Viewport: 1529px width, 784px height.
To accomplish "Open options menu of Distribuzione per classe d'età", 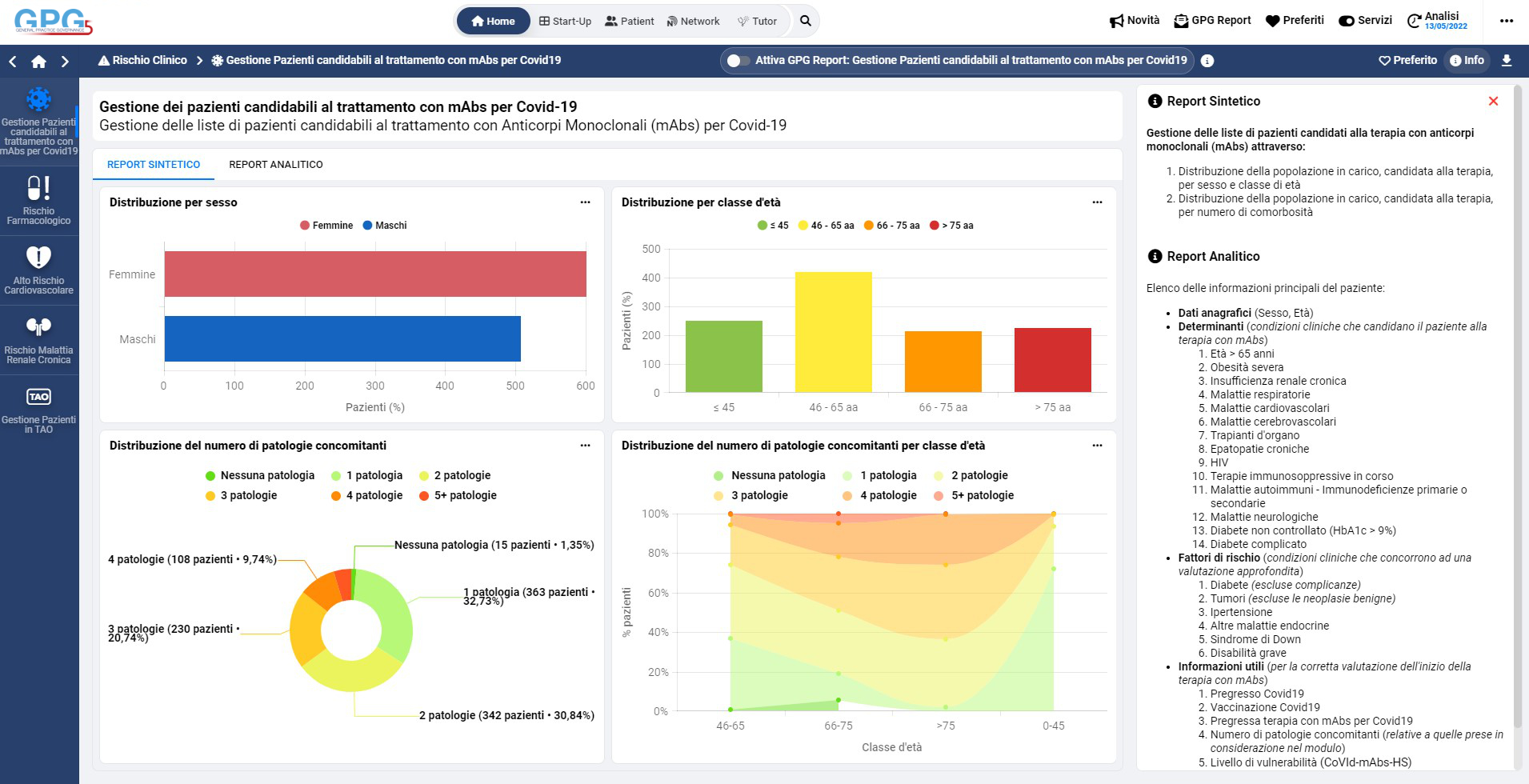I will pos(1097,202).
